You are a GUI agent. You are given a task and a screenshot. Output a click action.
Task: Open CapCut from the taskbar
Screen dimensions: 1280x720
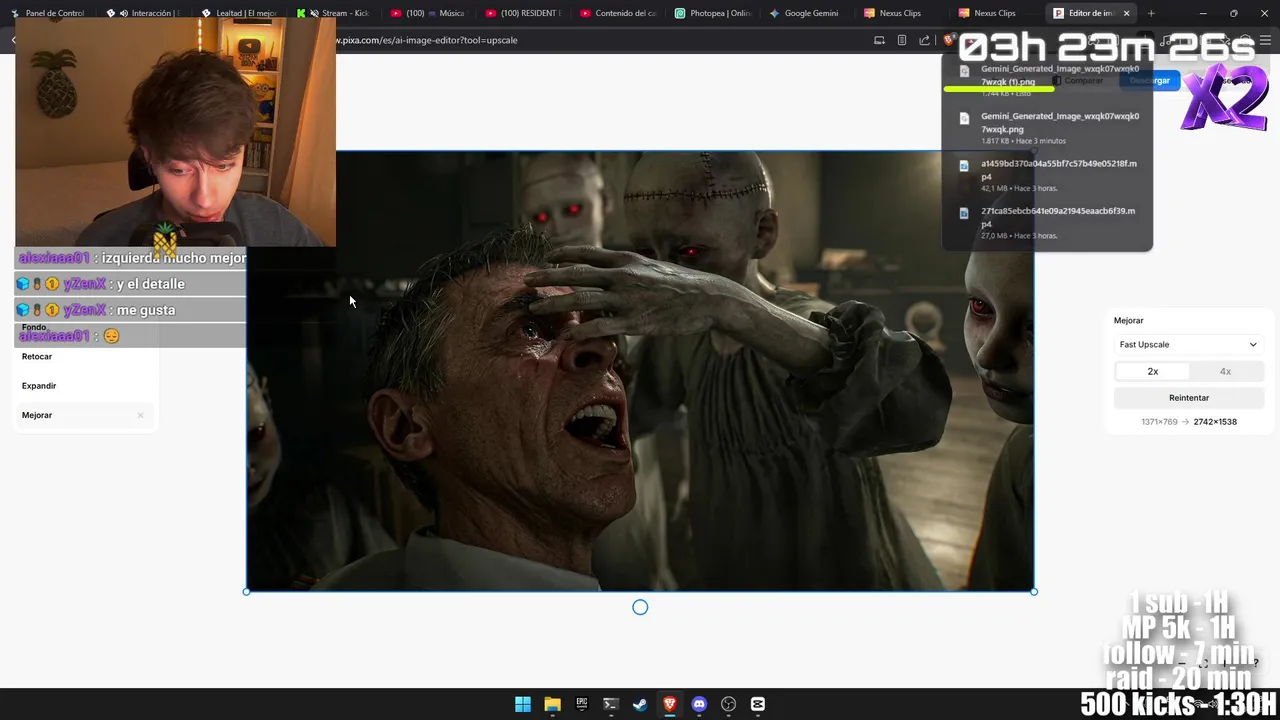tap(758, 704)
